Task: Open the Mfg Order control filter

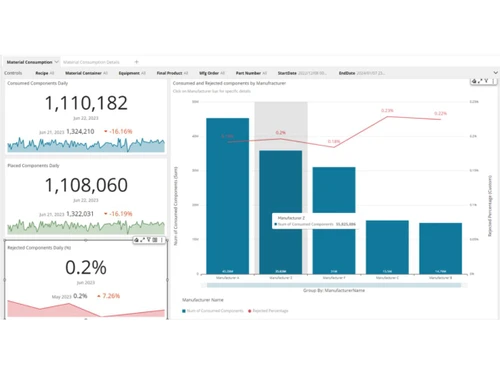Action: [x=212, y=73]
